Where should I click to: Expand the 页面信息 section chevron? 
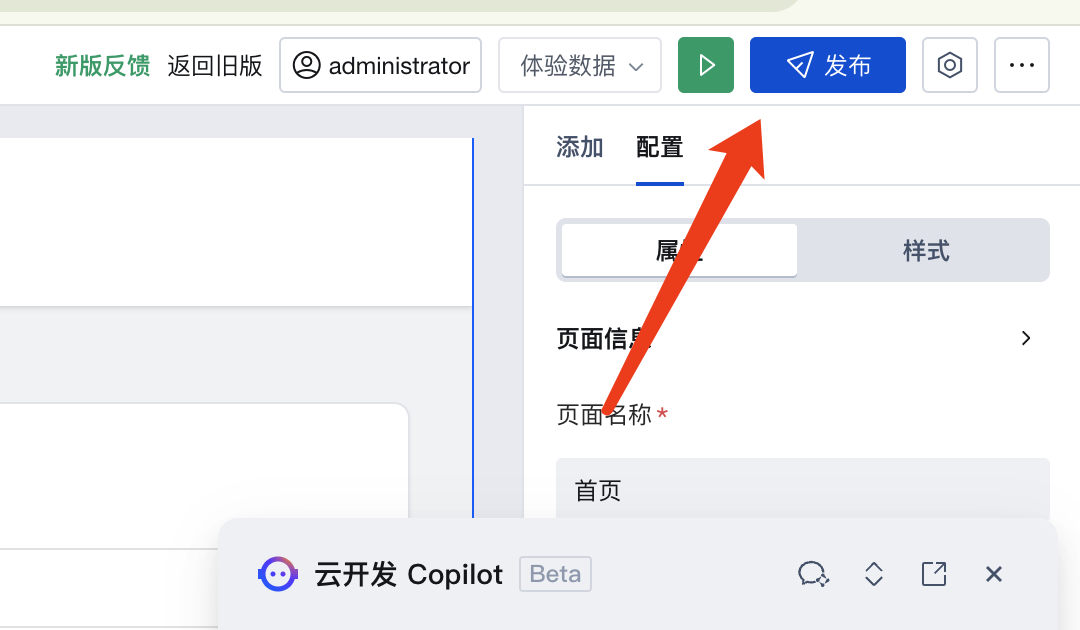[x=1026, y=338]
